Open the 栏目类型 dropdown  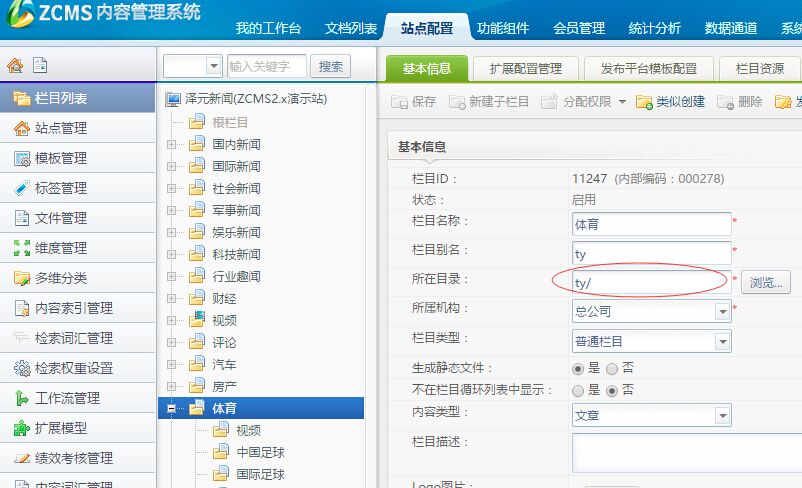[722, 342]
